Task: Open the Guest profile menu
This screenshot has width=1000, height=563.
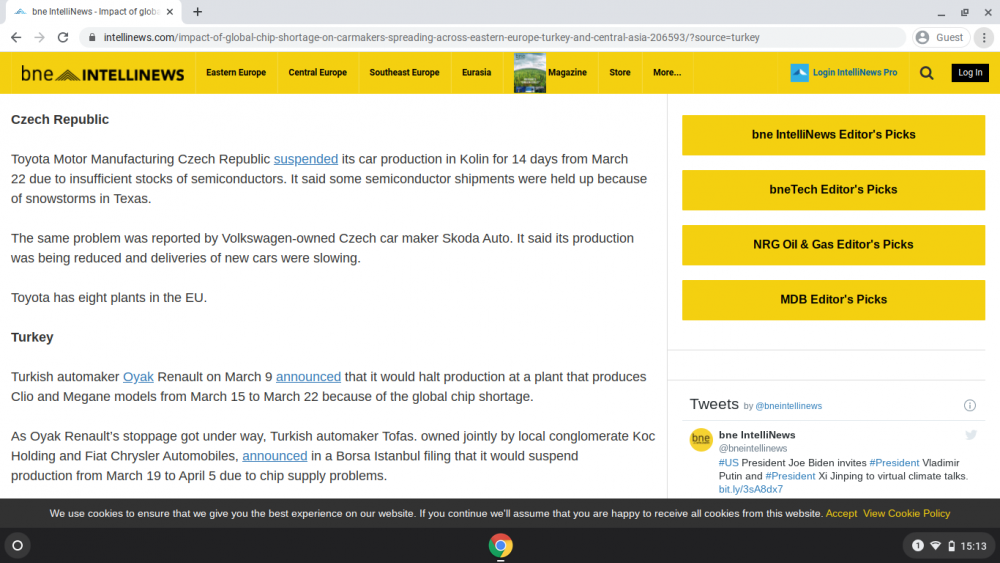Action: pos(941,38)
